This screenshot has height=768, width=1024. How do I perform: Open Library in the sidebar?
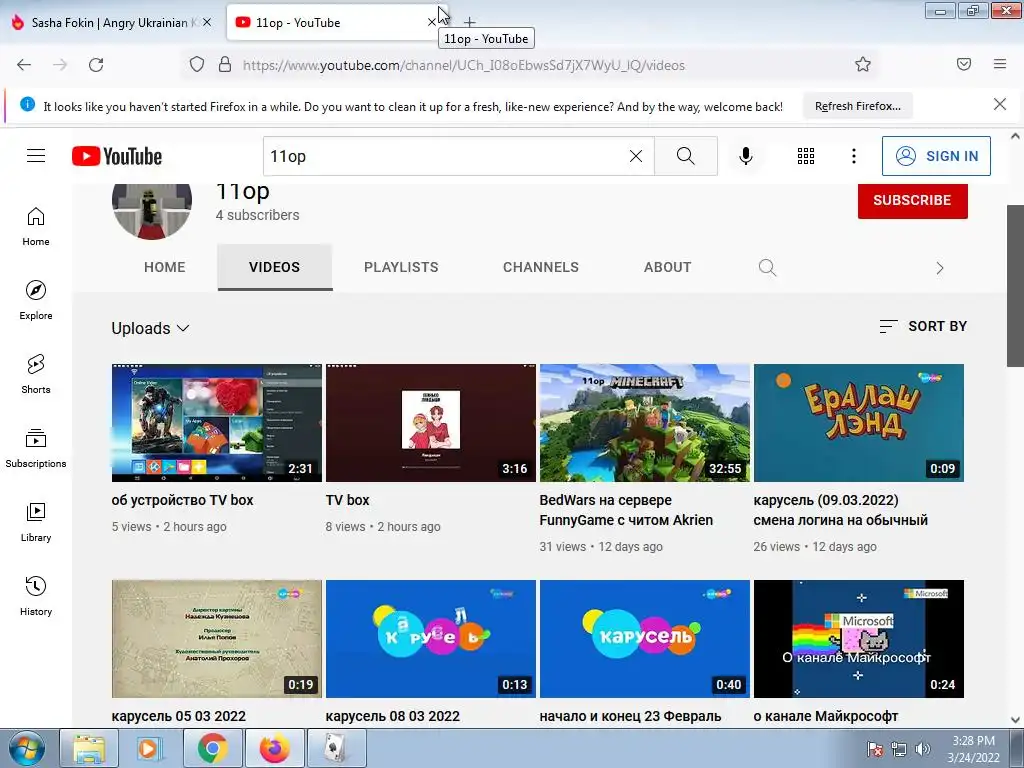[36, 522]
